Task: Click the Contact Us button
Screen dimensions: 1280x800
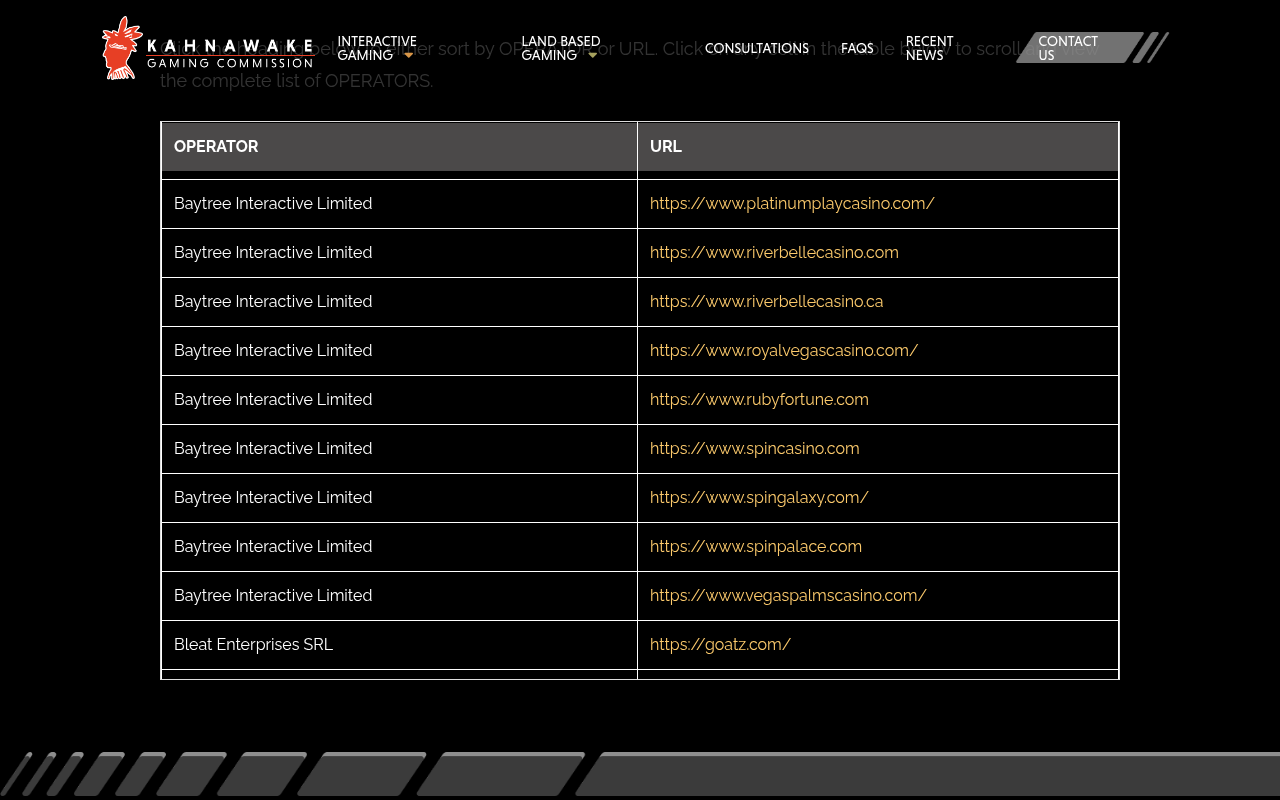Action: pyautogui.click(x=1079, y=48)
